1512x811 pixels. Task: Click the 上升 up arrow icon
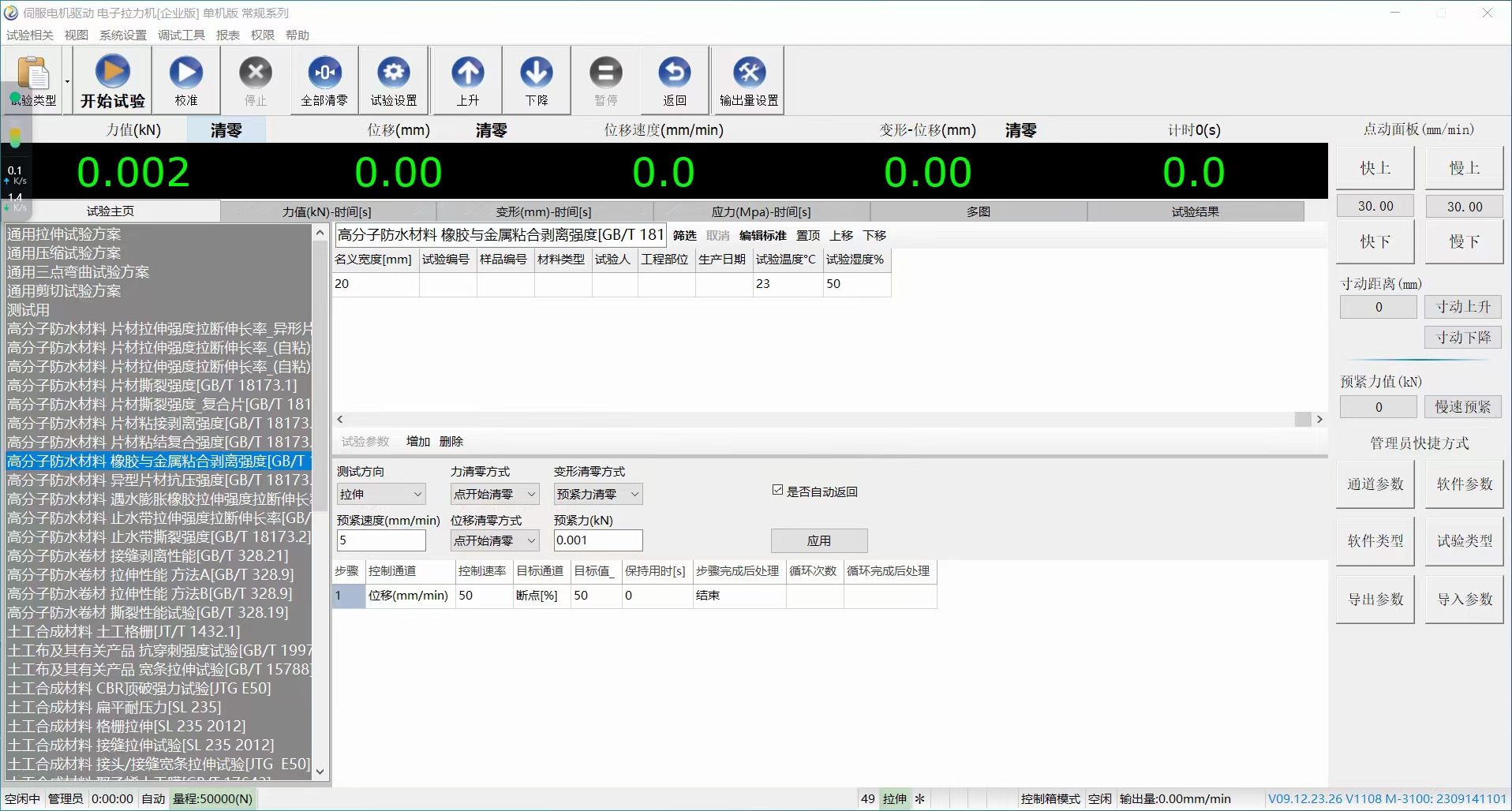tap(468, 80)
